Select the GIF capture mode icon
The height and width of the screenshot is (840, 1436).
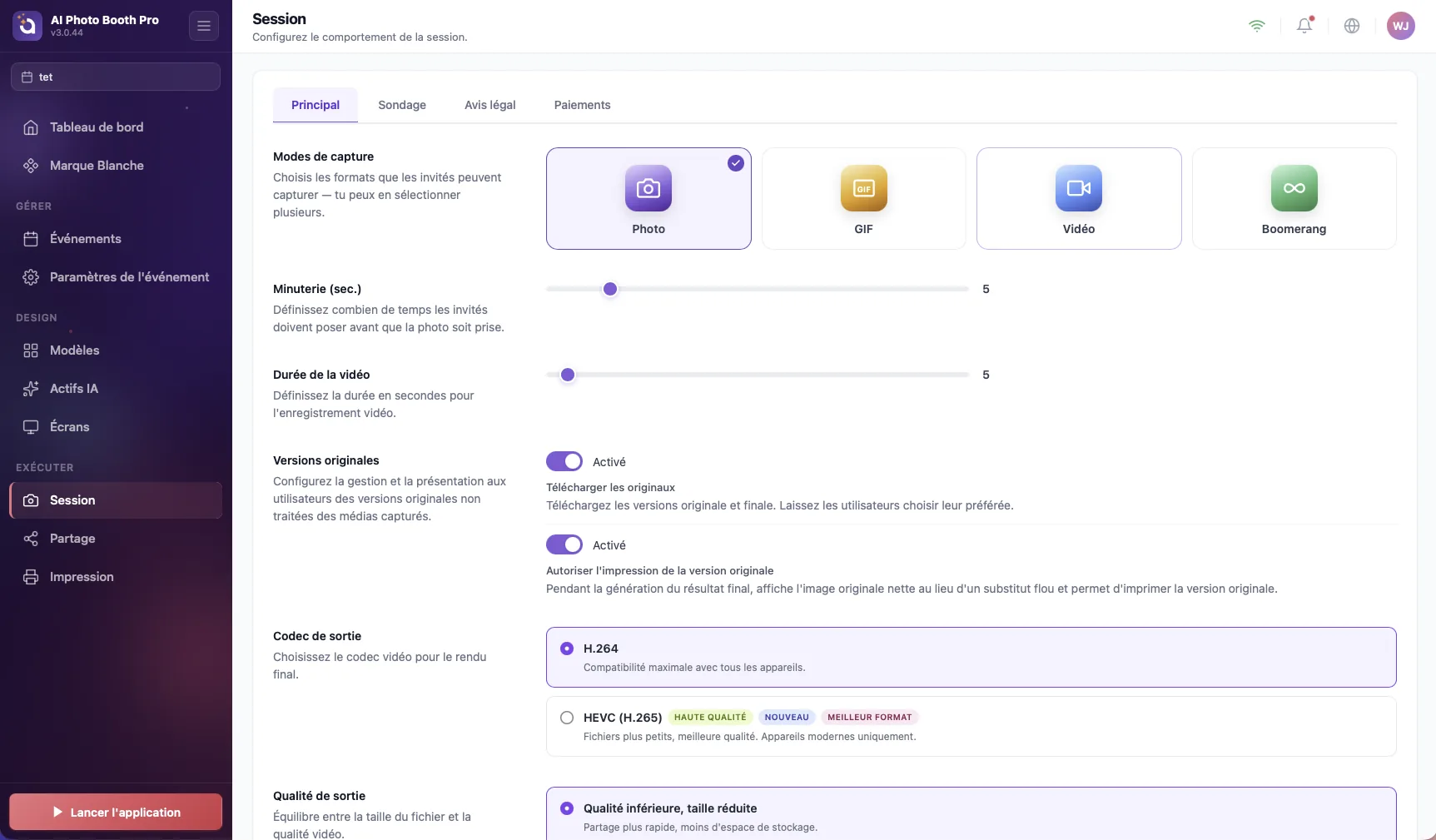864,188
